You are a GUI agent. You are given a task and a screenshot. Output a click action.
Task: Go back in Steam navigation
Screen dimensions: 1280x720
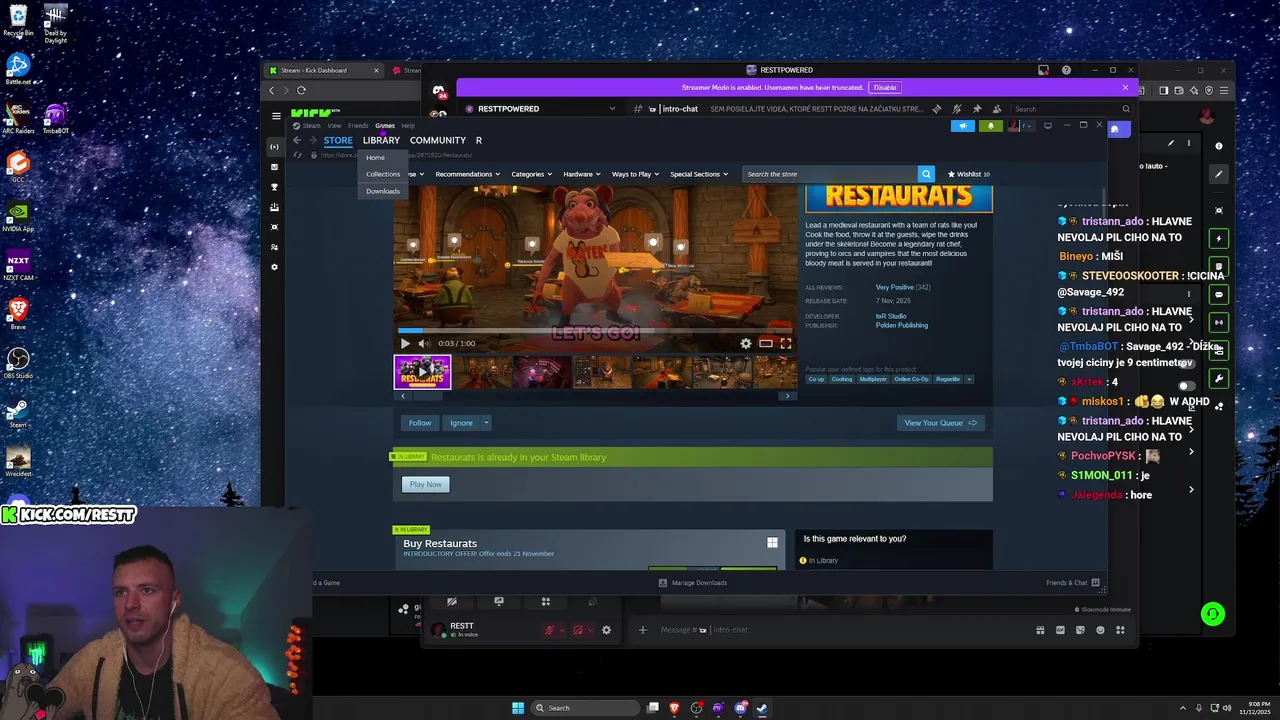[297, 140]
